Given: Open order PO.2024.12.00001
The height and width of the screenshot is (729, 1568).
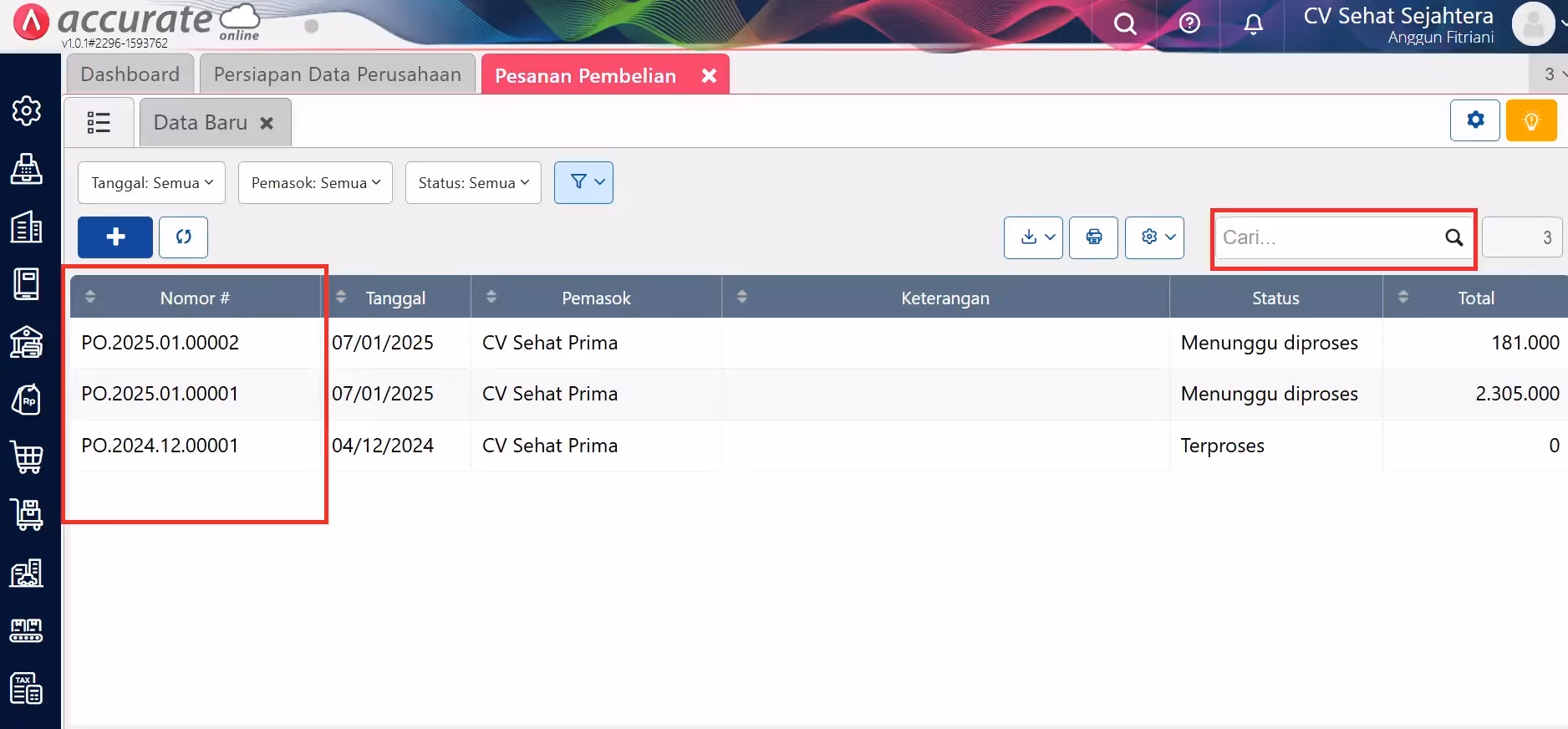Looking at the screenshot, I should pyautogui.click(x=160, y=446).
